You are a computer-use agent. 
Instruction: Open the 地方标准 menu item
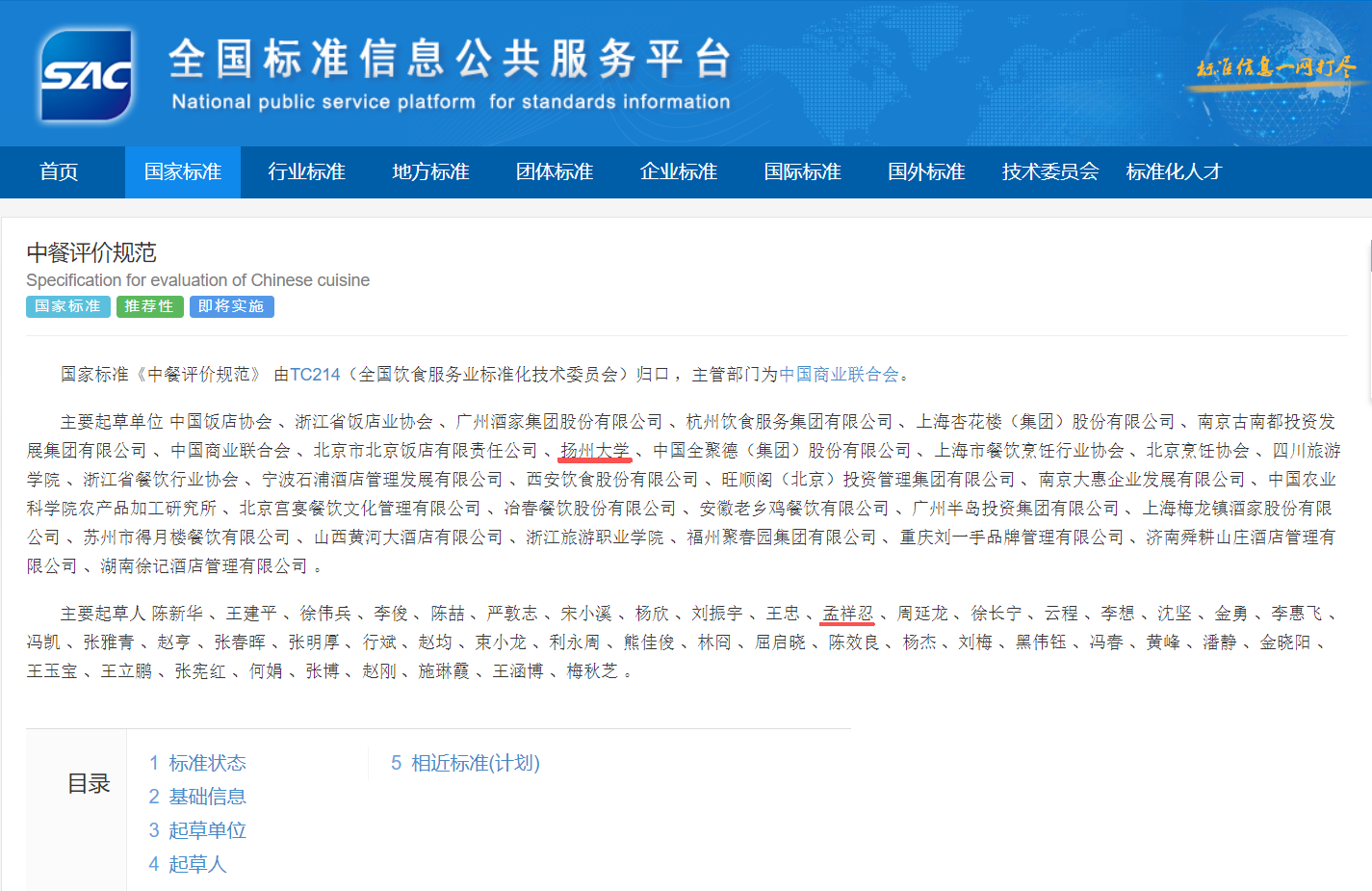pyautogui.click(x=430, y=172)
